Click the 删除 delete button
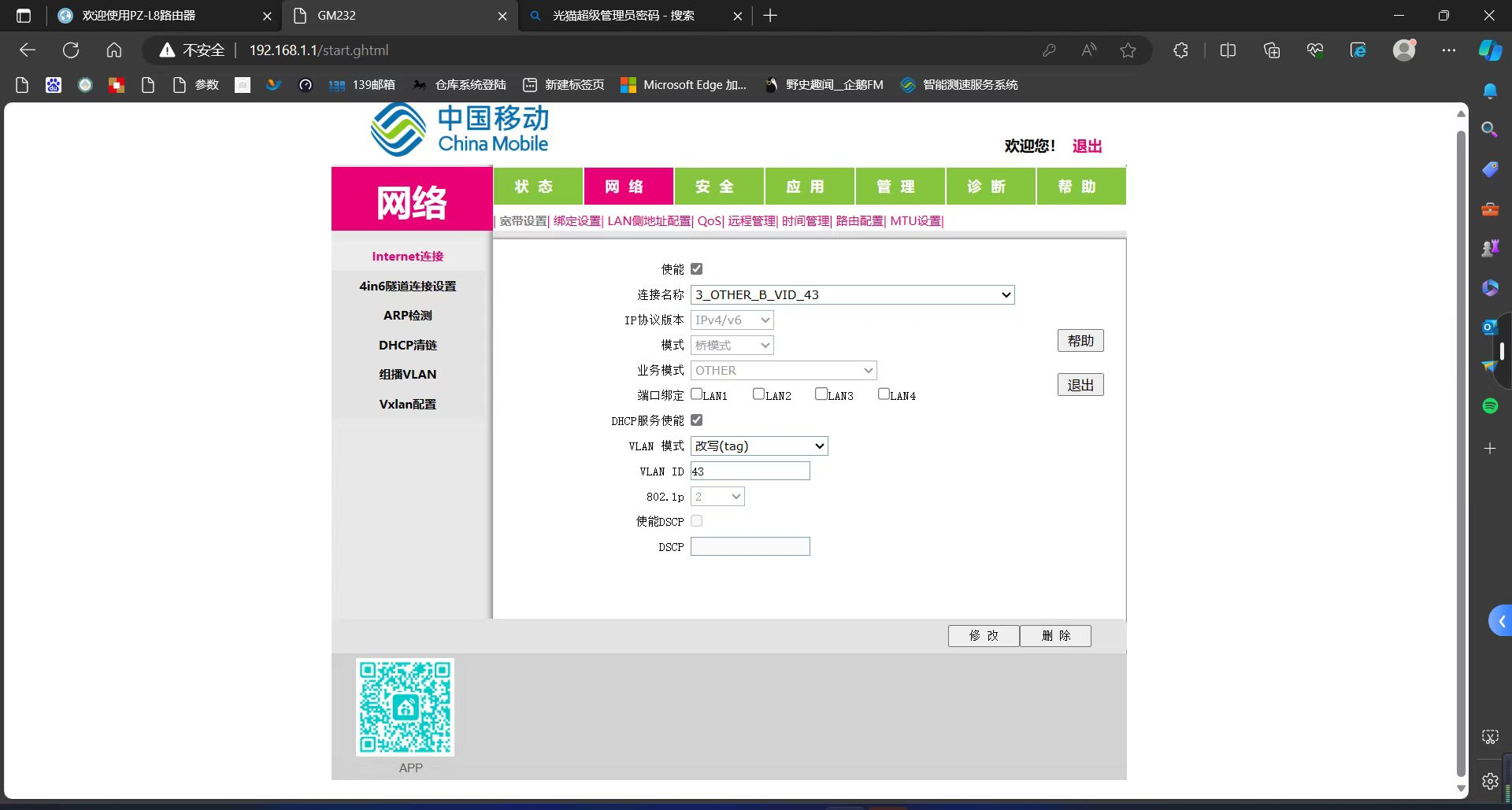 click(x=1055, y=636)
